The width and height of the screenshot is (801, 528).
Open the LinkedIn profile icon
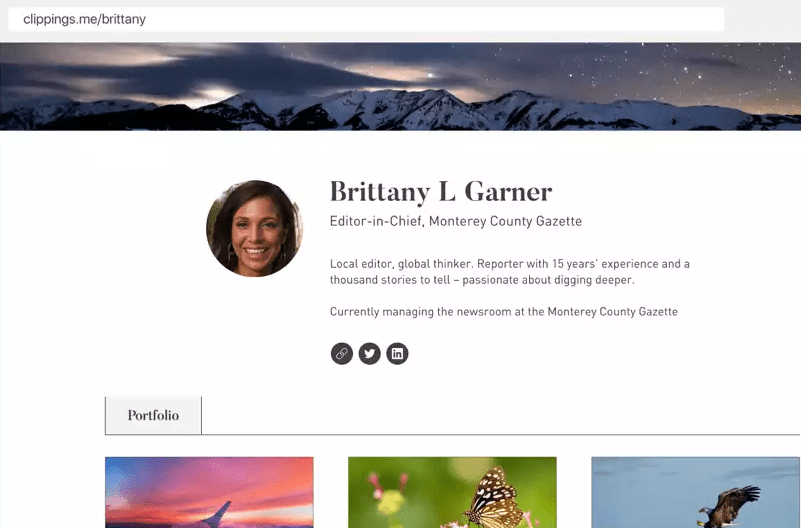click(397, 353)
